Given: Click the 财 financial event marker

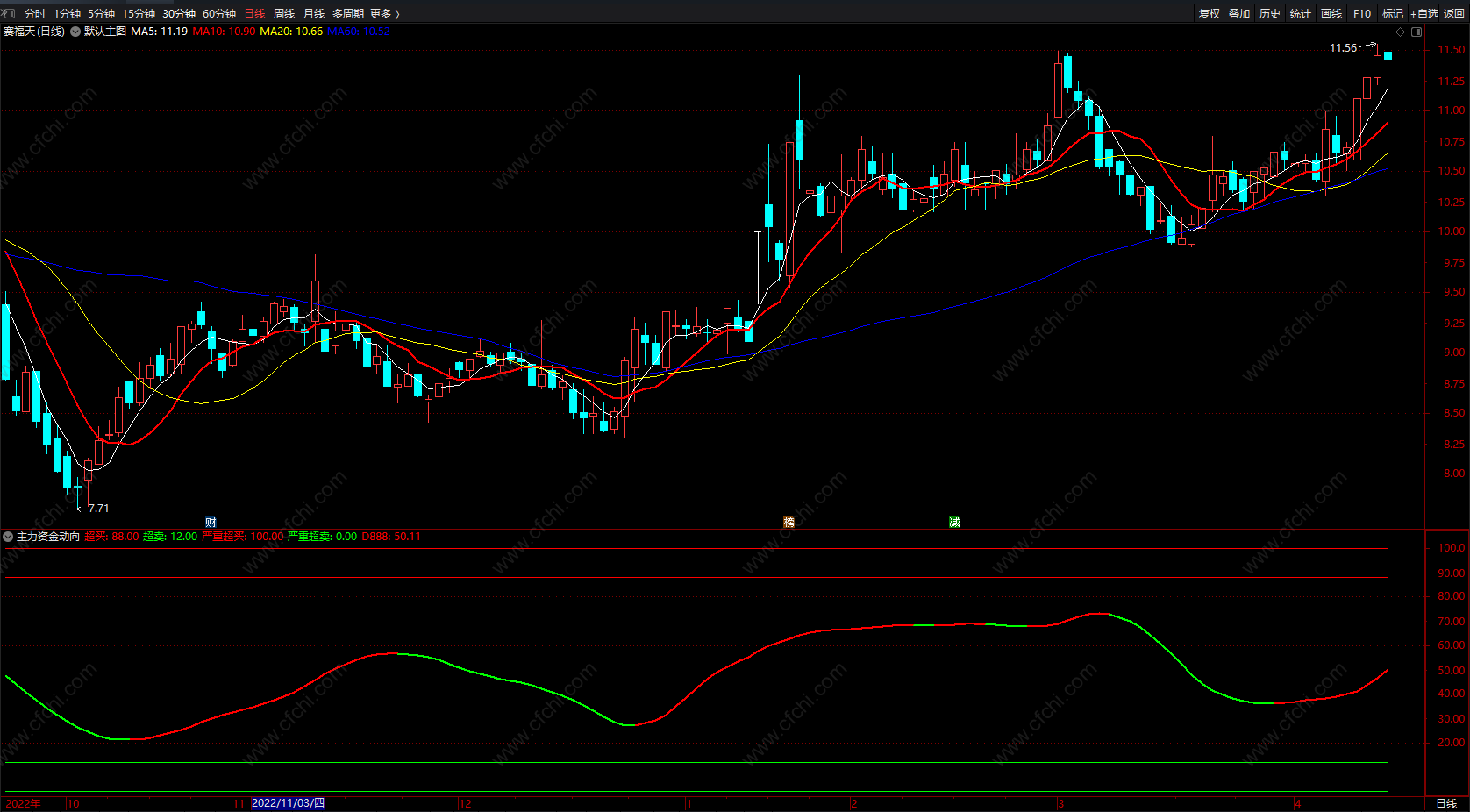Looking at the screenshot, I should tap(211, 522).
